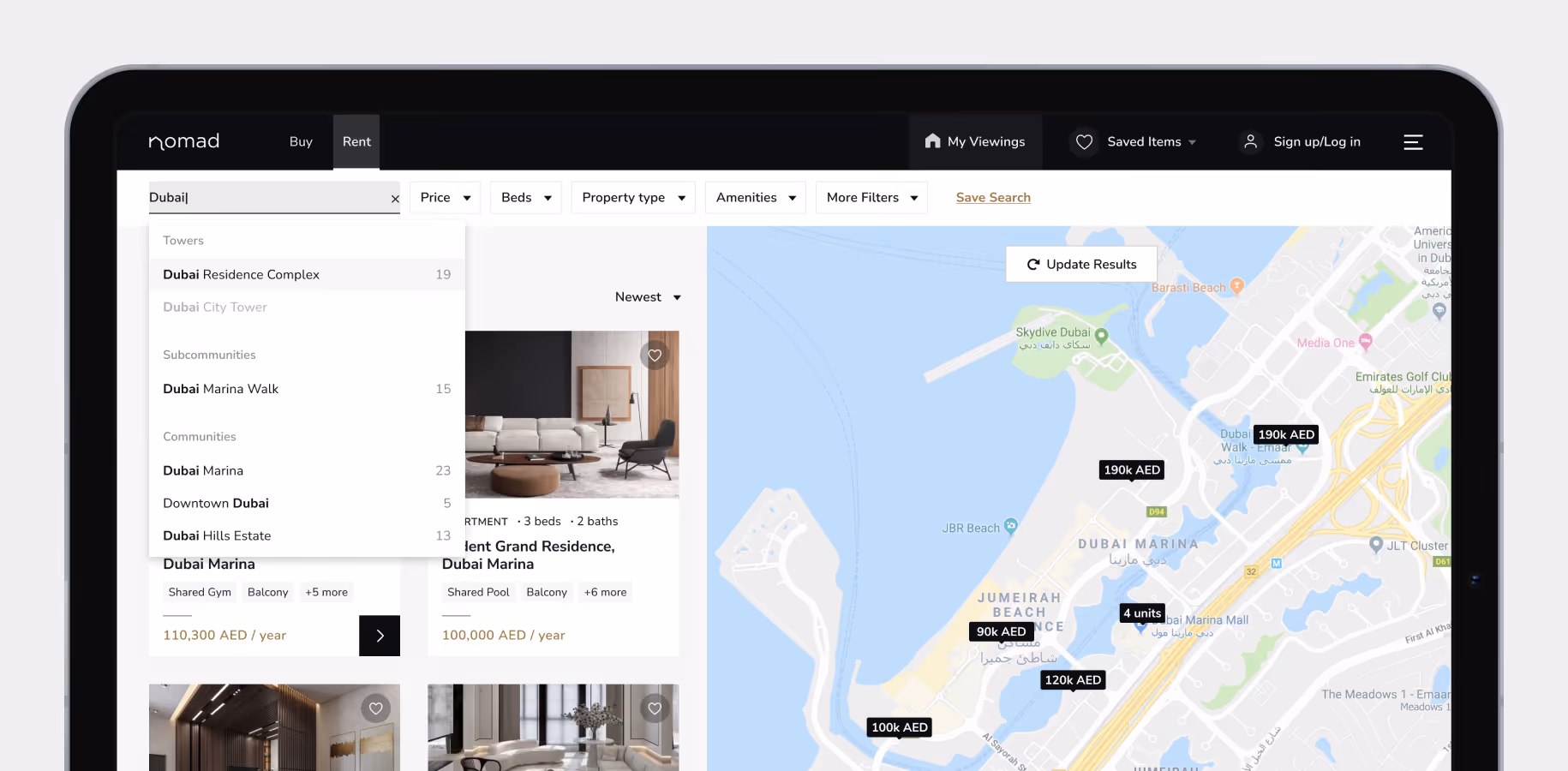The height and width of the screenshot is (771, 1568).
Task: Open the hamburger menu icon
Action: tap(1413, 142)
